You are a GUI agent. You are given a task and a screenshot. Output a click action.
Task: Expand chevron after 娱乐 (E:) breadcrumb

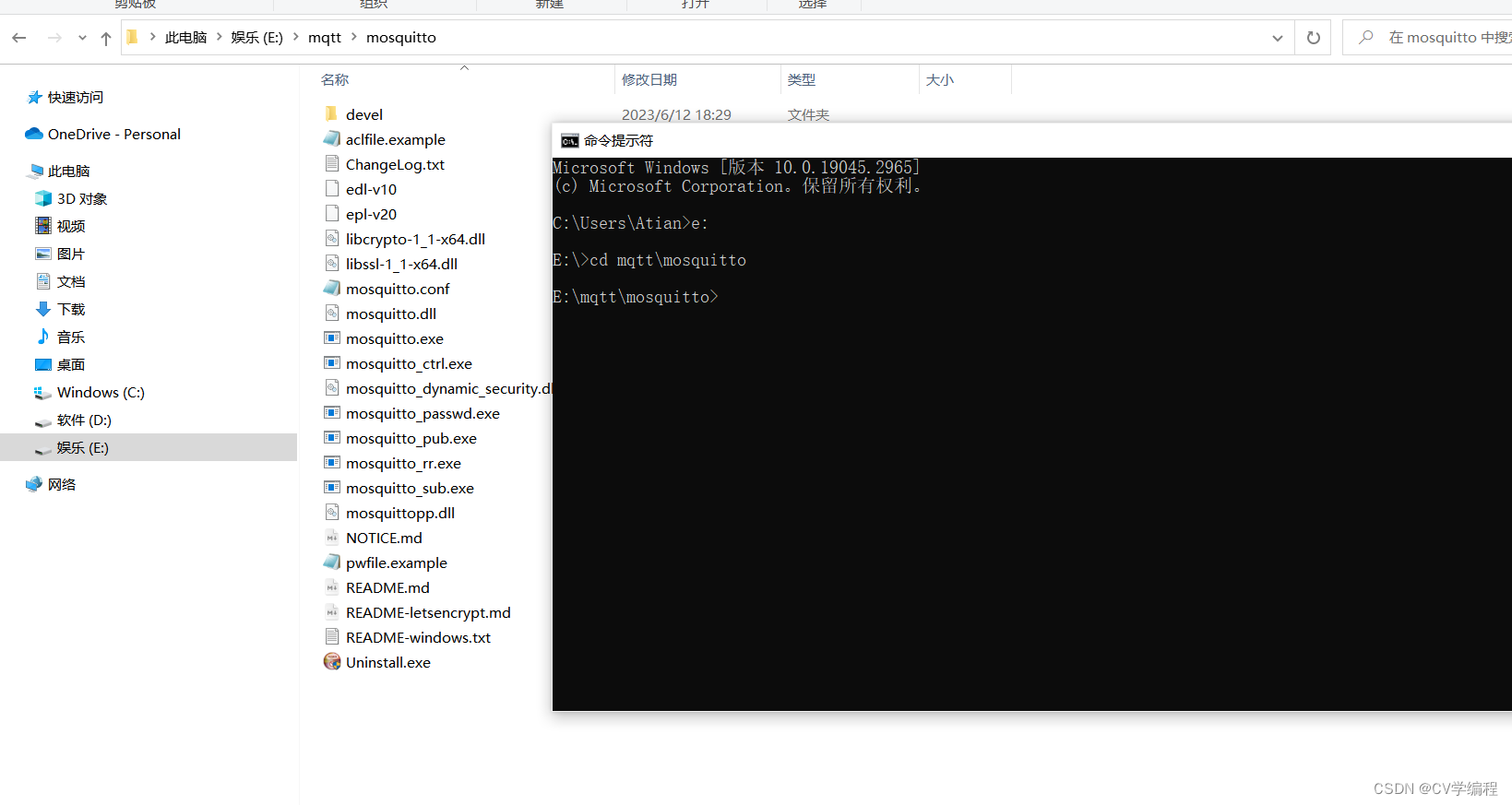295,38
